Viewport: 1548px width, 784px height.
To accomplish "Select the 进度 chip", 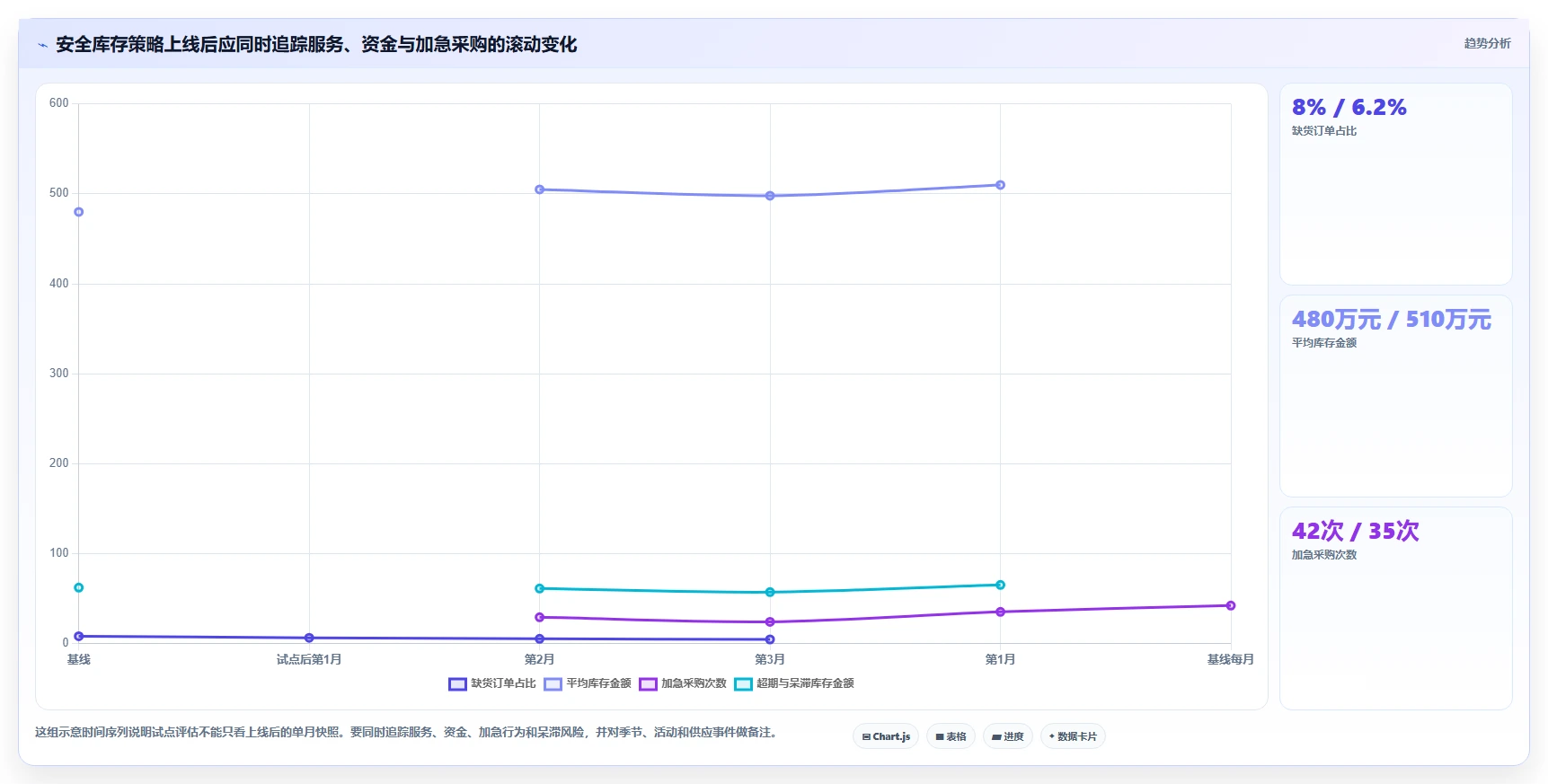I will [1008, 736].
